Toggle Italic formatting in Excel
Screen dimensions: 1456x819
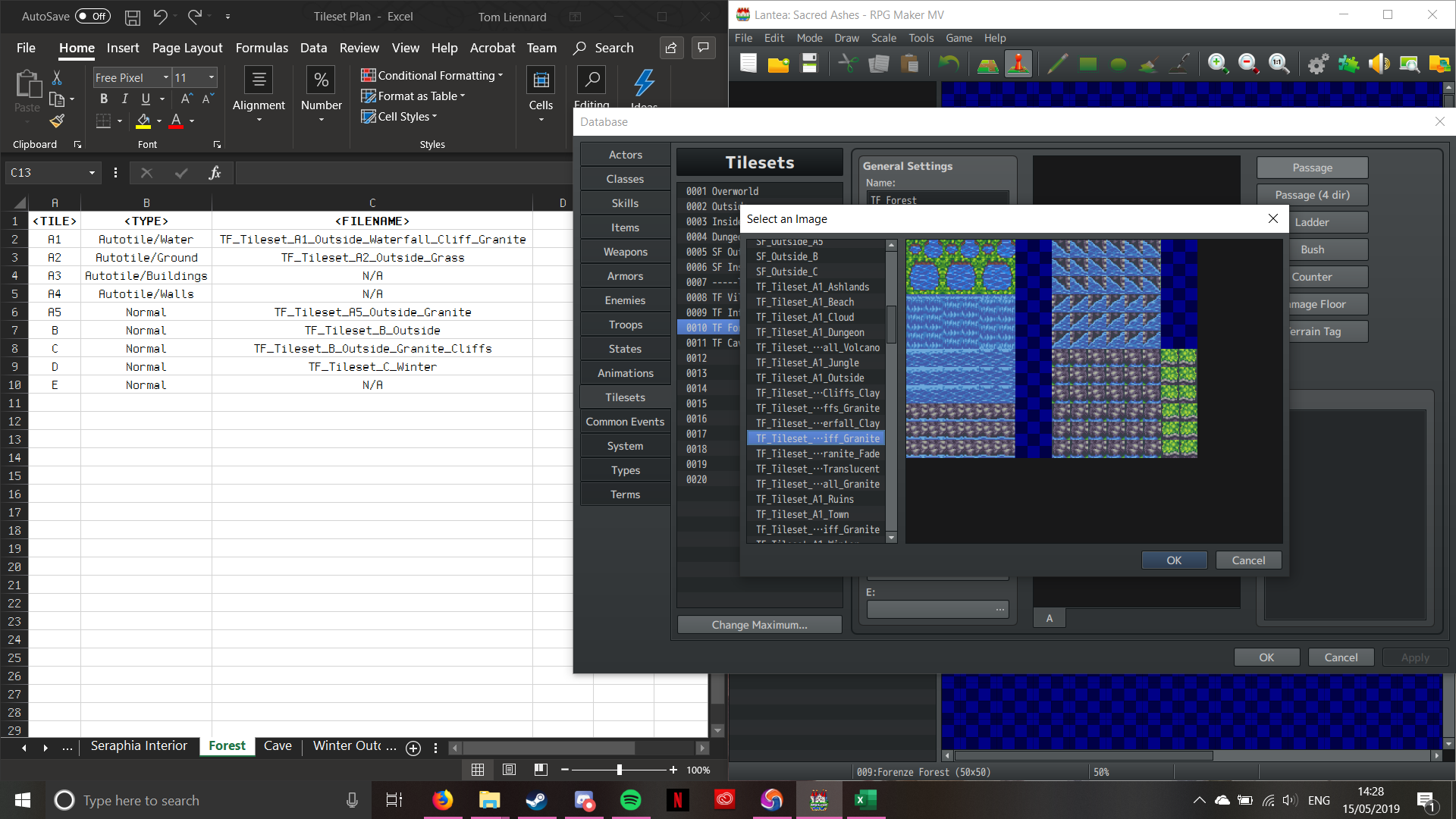(x=124, y=99)
